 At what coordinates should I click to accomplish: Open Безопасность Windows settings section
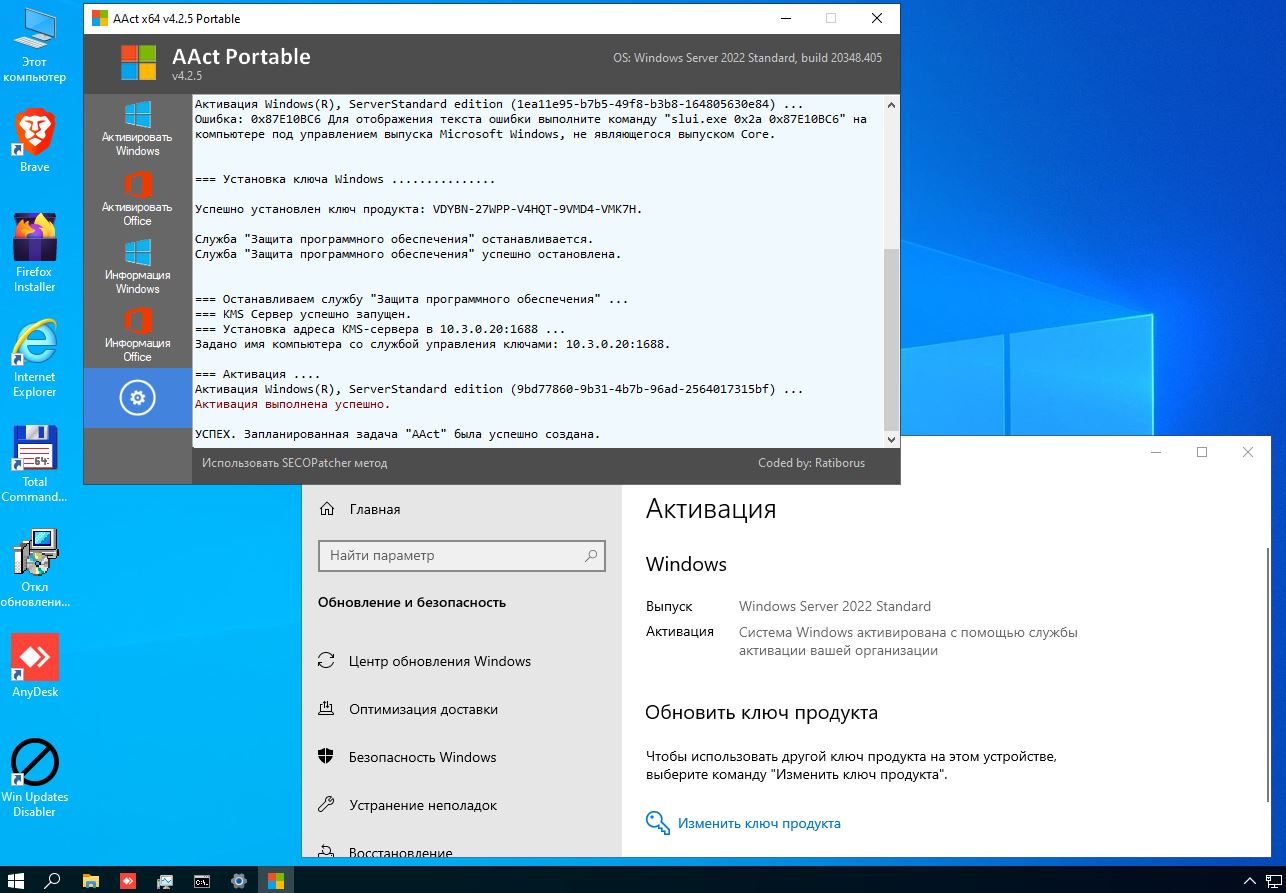coord(422,757)
